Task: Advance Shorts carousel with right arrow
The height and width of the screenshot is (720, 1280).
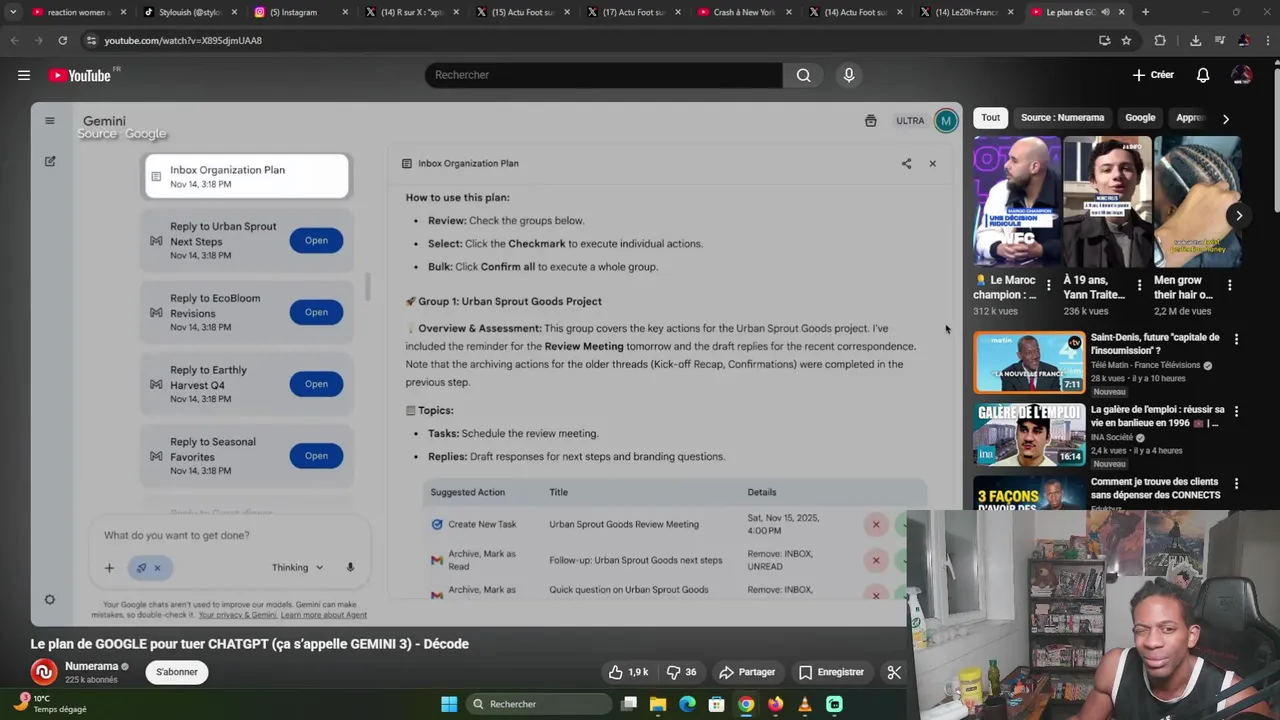Action: (x=1239, y=215)
